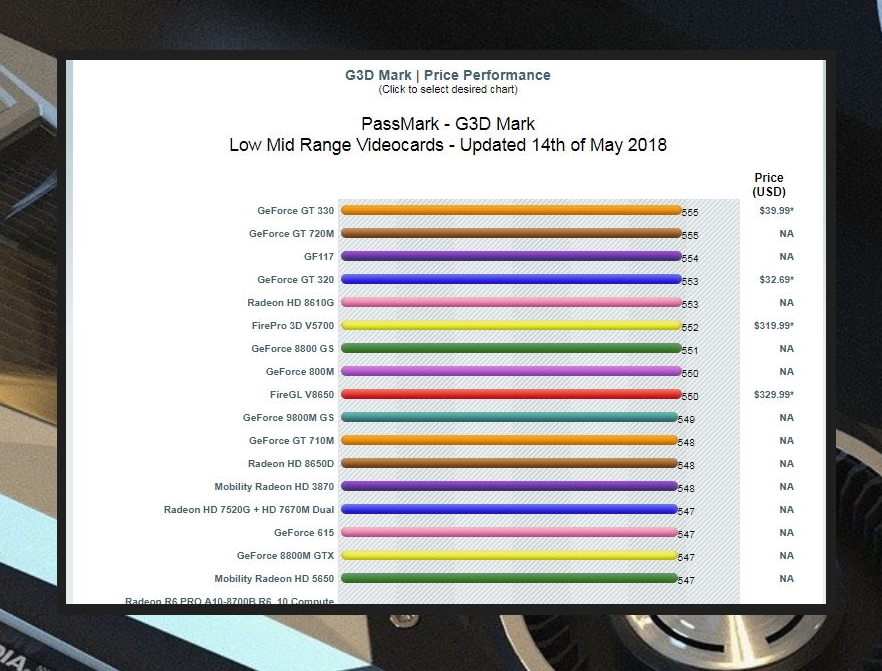The image size is (882, 671).
Task: Click the red FireGL V8650 bar
Action: pos(511,395)
